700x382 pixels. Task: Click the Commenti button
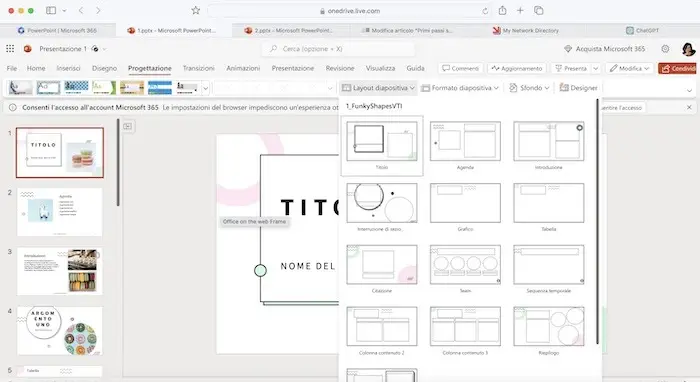[460, 68]
